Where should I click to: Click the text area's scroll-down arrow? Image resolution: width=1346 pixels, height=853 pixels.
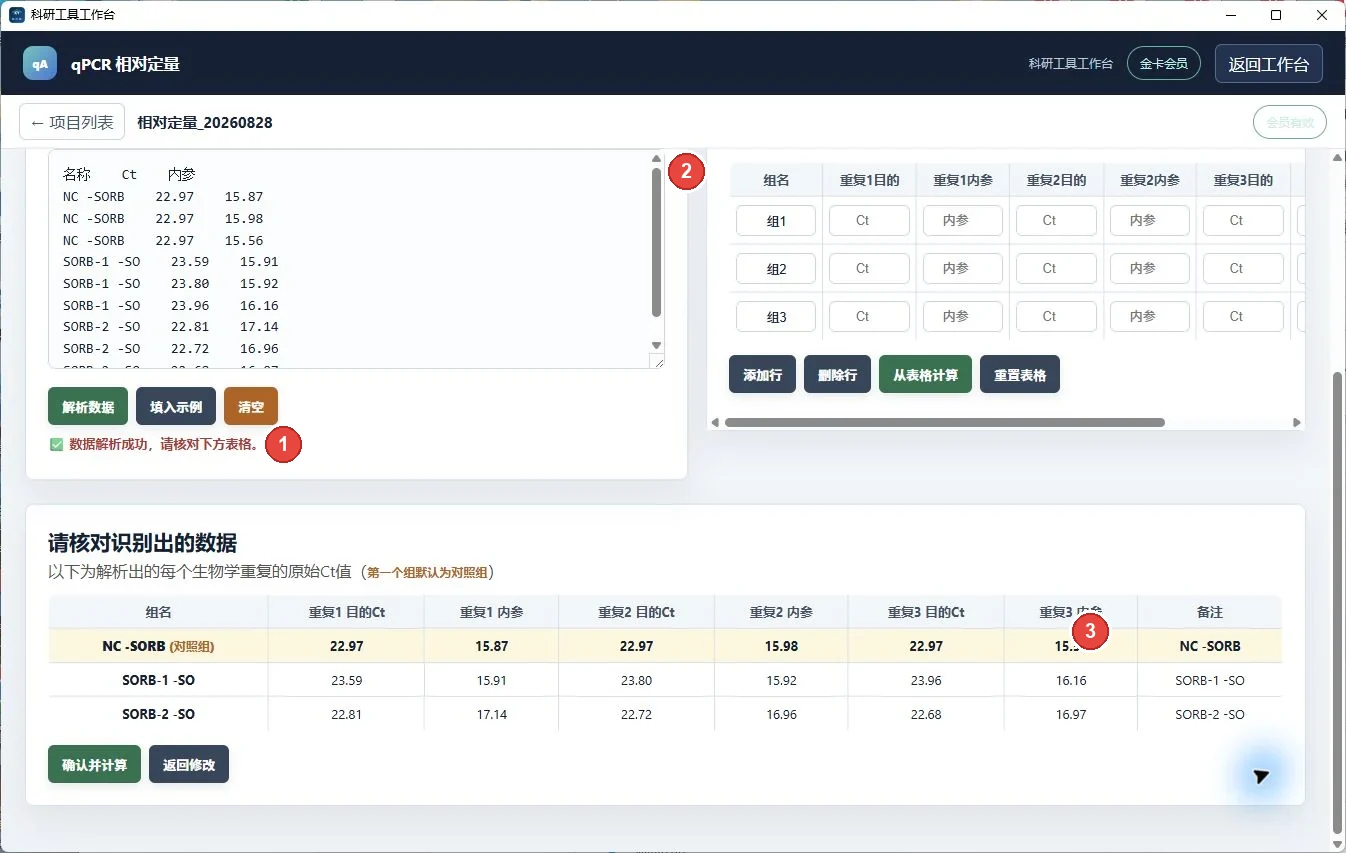656,345
